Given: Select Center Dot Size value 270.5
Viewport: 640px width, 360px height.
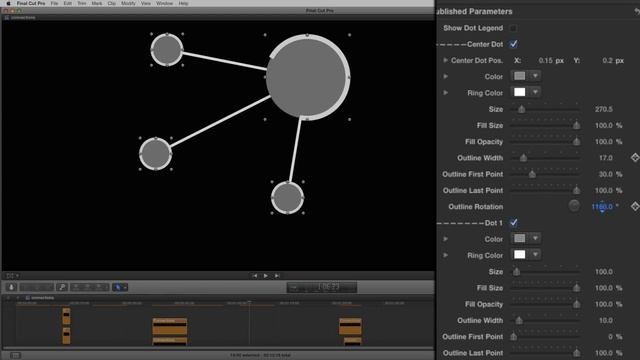Looking at the screenshot, I should 604,109.
